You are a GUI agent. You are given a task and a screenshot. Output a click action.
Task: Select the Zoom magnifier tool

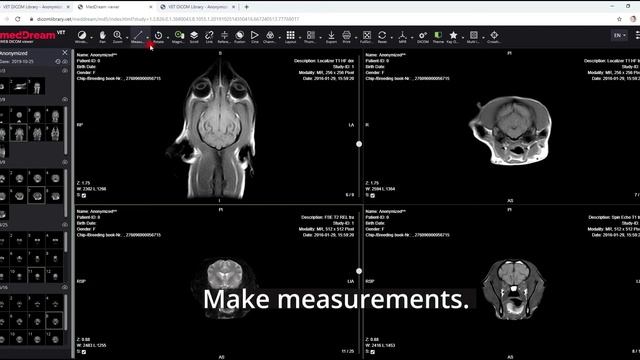pyautogui.click(x=117, y=36)
